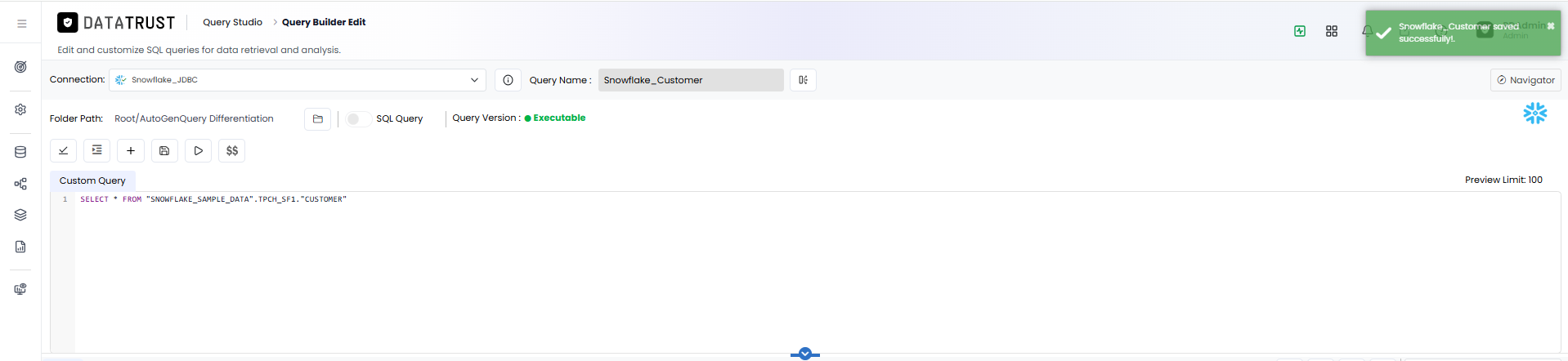
Task: Click the Root/AutoGenQuery Differentiation folder path
Action: point(194,118)
